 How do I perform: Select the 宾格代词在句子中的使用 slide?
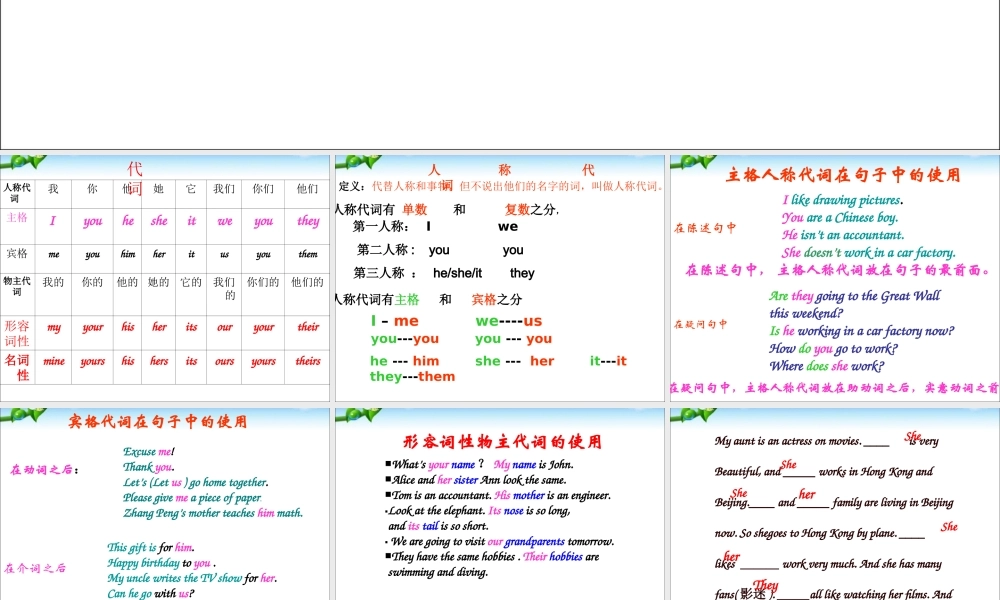[165, 504]
